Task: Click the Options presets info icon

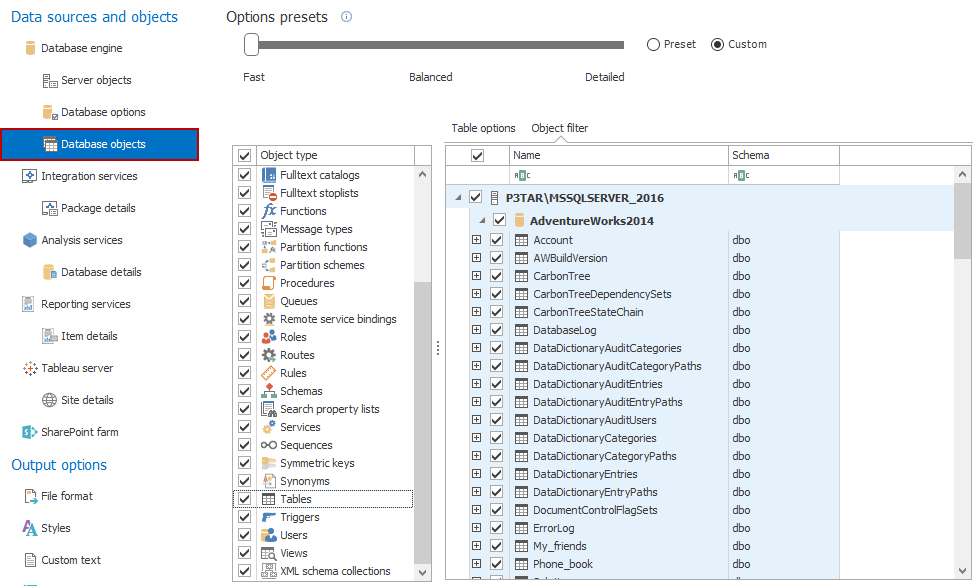Action: coord(347,17)
